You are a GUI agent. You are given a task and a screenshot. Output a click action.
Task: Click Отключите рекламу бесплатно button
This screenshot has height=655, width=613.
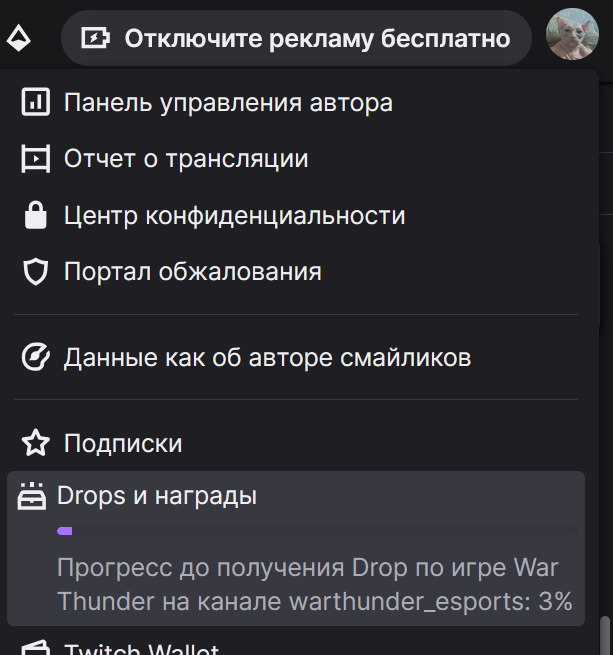tap(296, 38)
